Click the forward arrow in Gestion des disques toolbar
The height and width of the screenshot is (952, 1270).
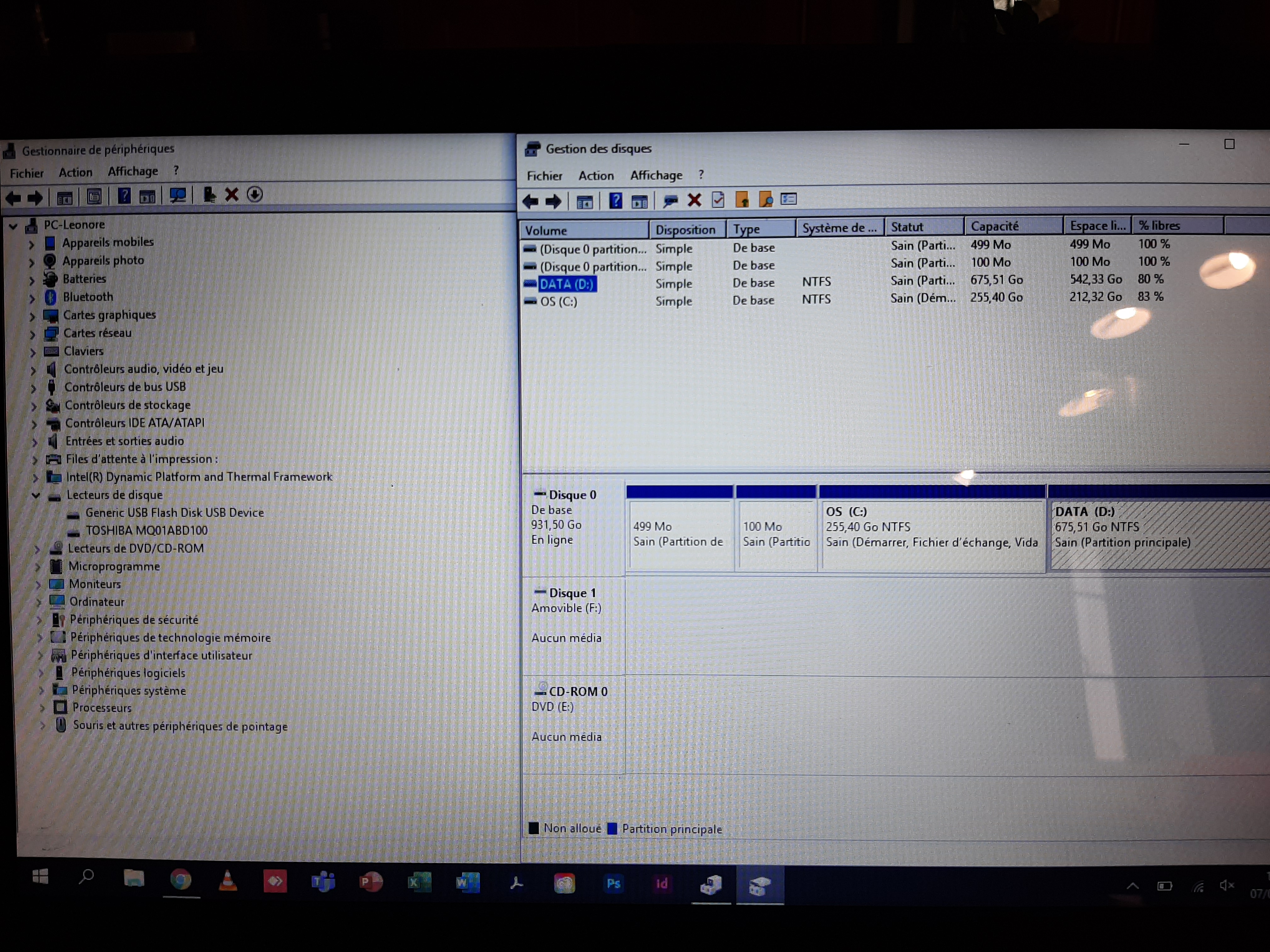(553, 201)
